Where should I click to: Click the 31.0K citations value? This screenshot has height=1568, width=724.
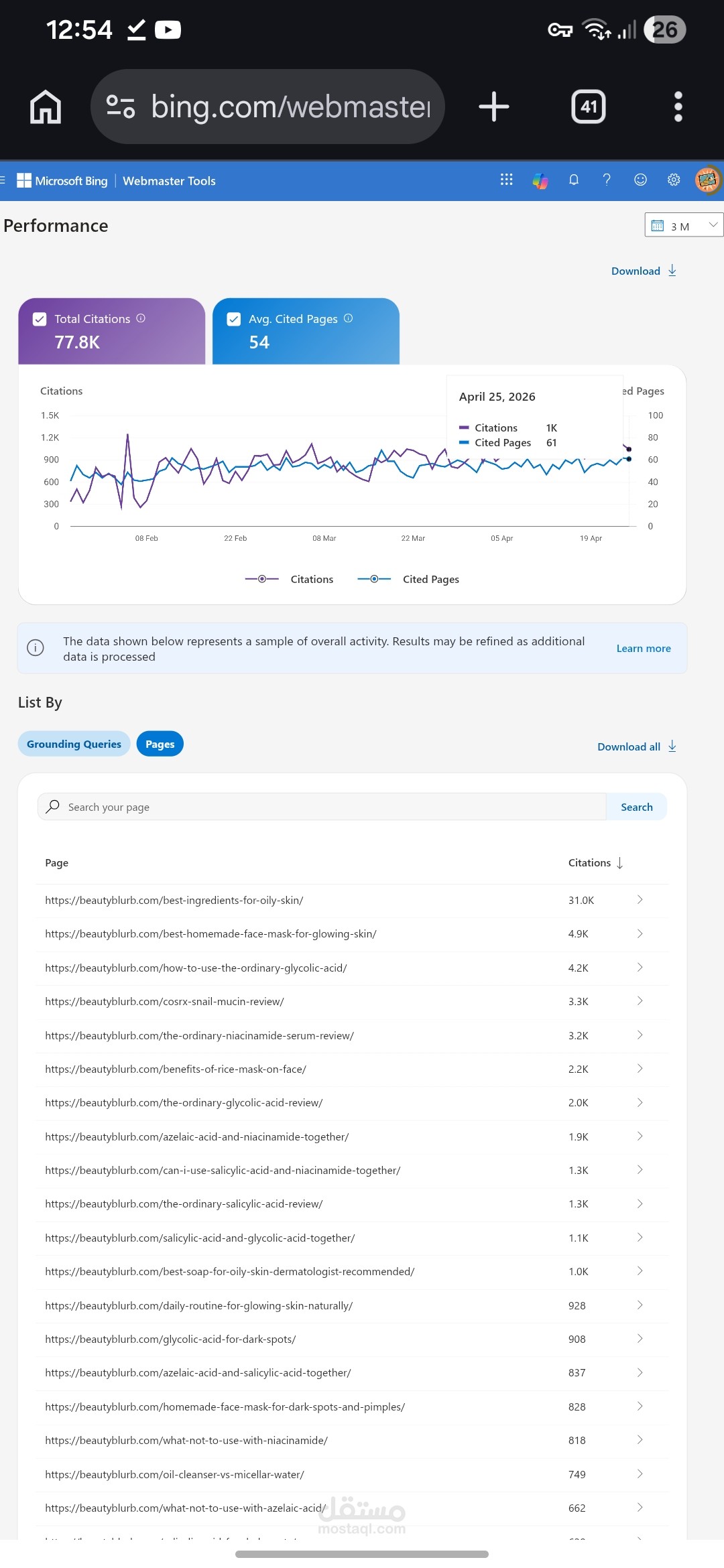pyautogui.click(x=581, y=900)
